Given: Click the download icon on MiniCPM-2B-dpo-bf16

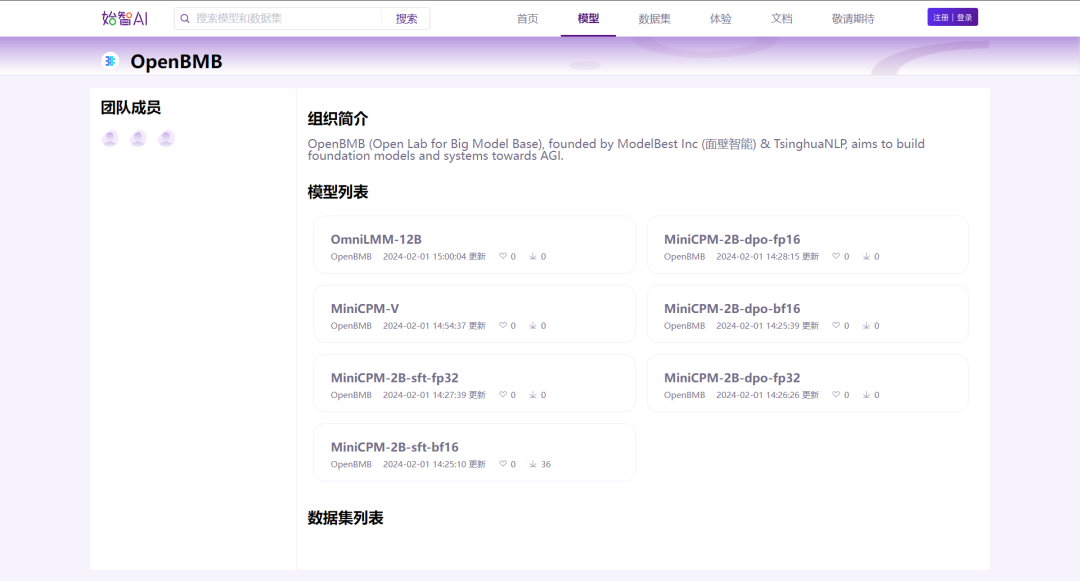Looking at the screenshot, I should click(866, 326).
